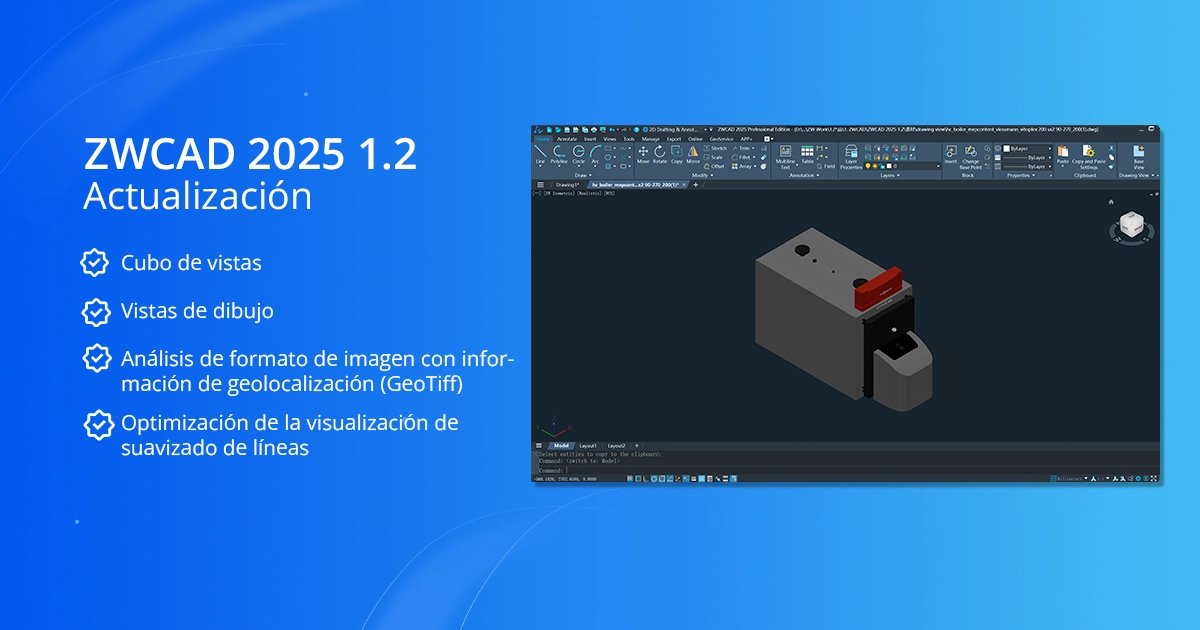This screenshot has height=630, width=1200.
Task: Select the Line drawing tool
Action: (540, 153)
